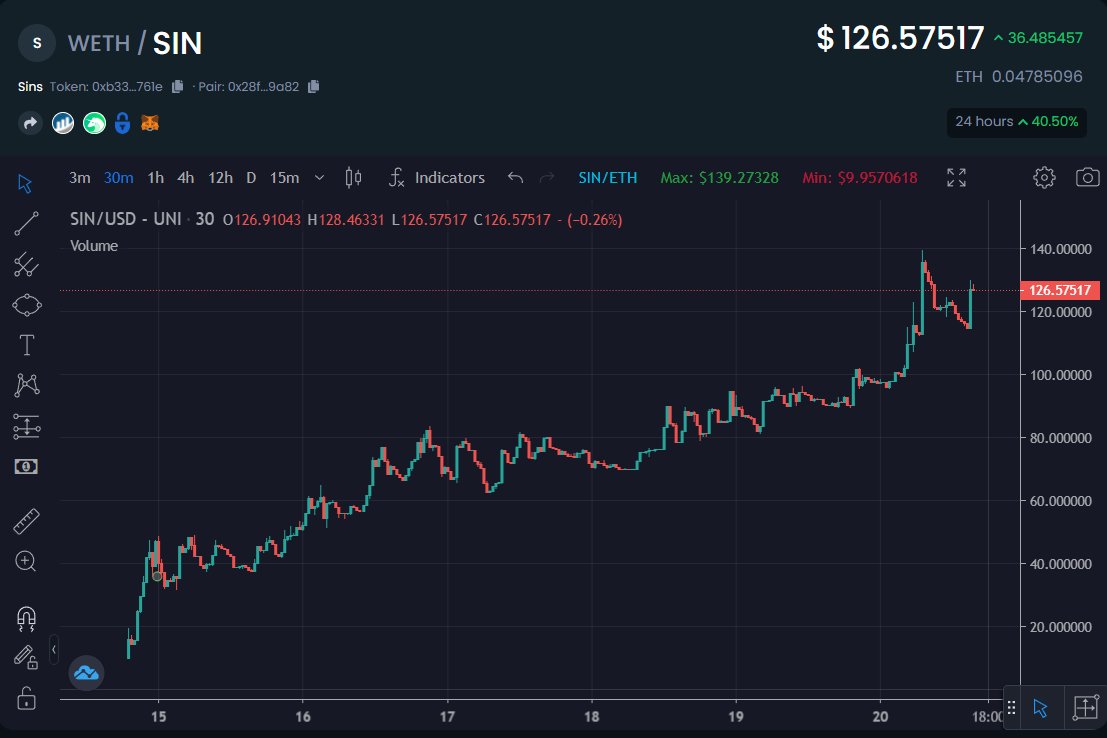1107x738 pixels.
Task: Switch to 15m timeframe
Action: pyautogui.click(x=285, y=178)
